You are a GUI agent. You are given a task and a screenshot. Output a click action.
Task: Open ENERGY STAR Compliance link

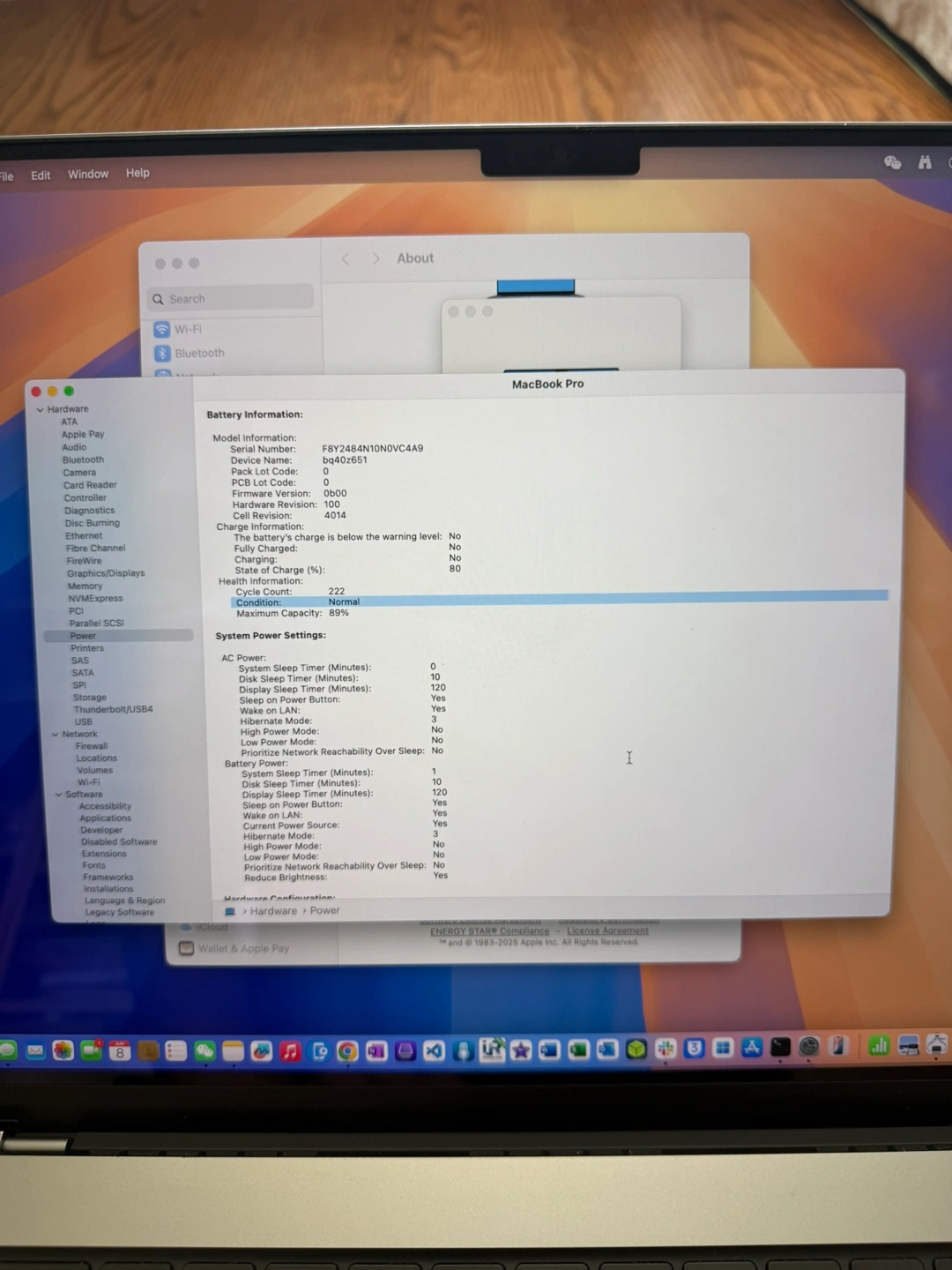click(x=489, y=931)
